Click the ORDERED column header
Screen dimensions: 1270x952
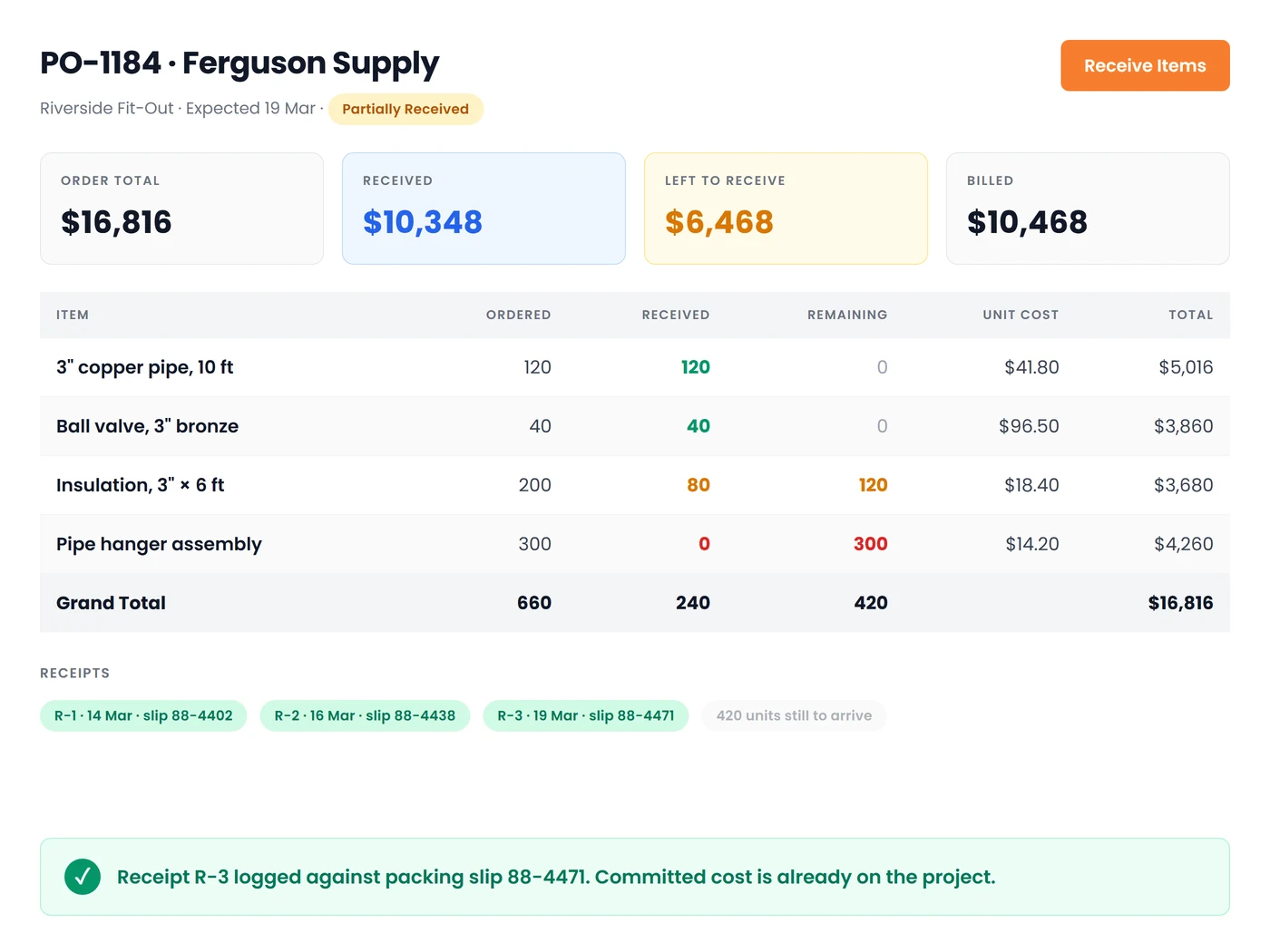click(x=518, y=315)
